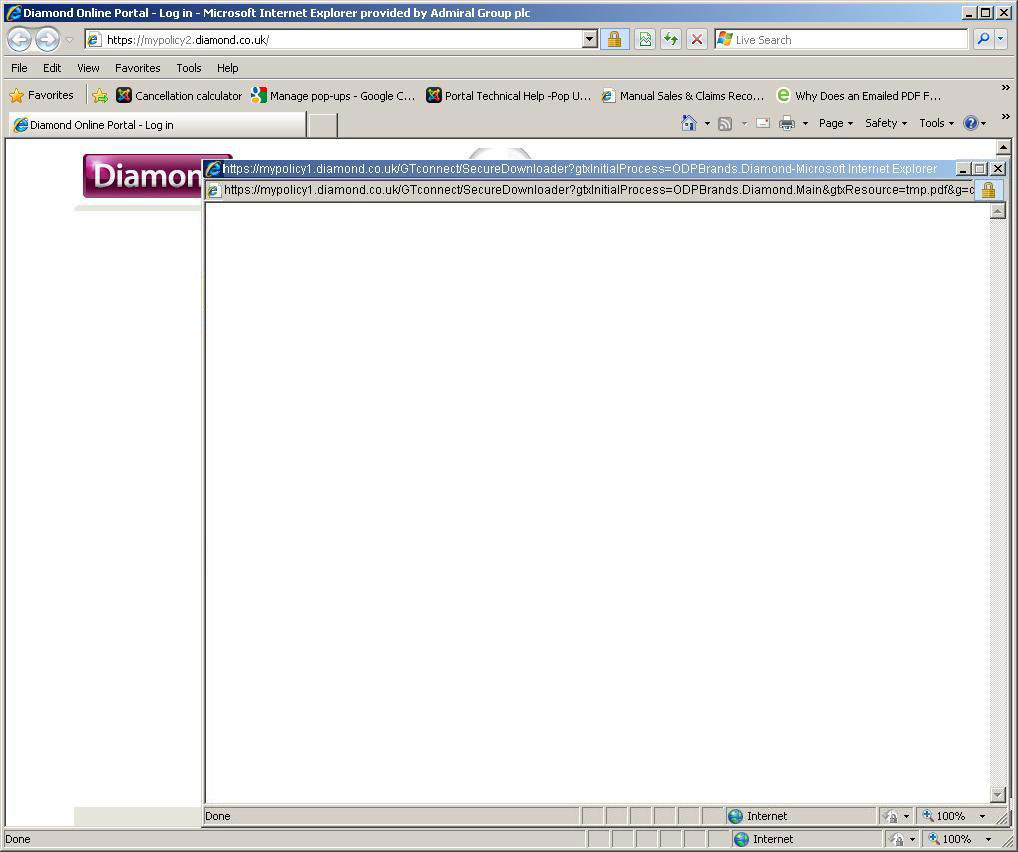Maximize the SecureDownloader popup window
Image resolution: width=1018 pixels, height=852 pixels.
point(980,169)
